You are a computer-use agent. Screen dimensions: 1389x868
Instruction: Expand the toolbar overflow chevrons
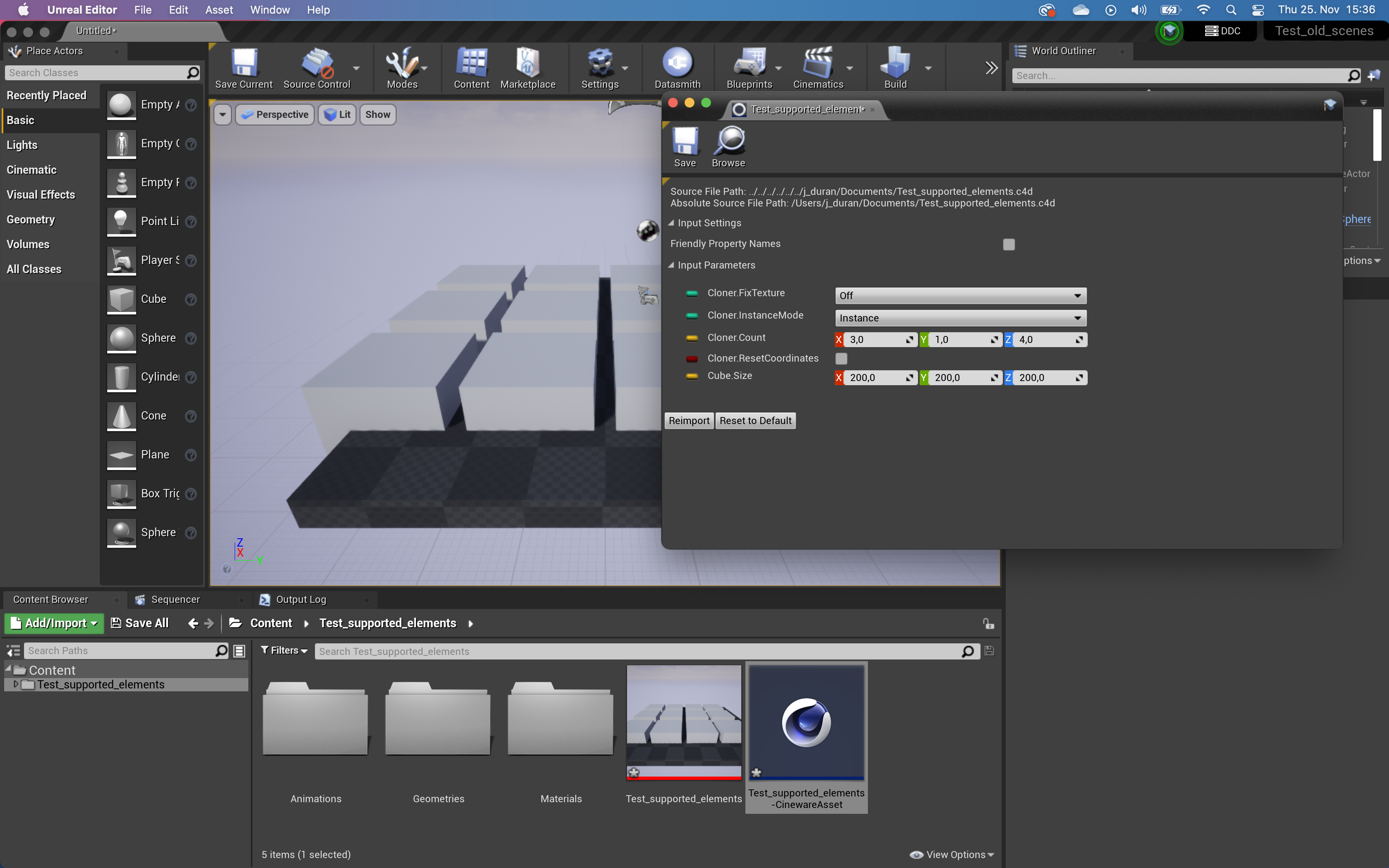pyautogui.click(x=992, y=68)
